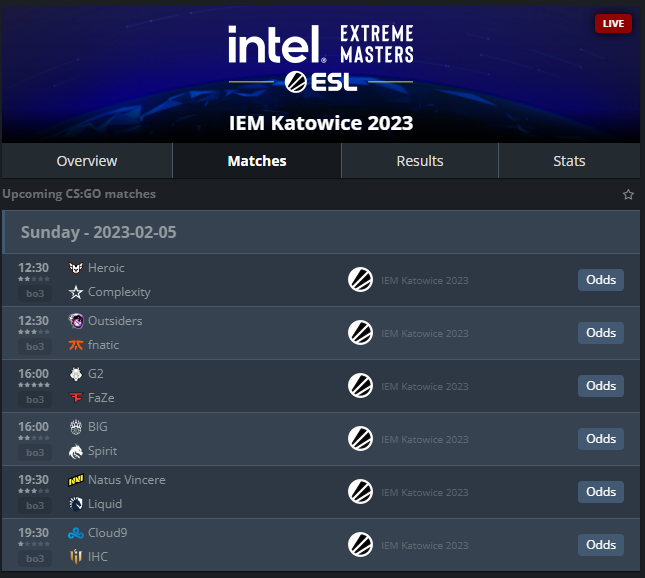Click the FaZe red logo

tap(76, 398)
